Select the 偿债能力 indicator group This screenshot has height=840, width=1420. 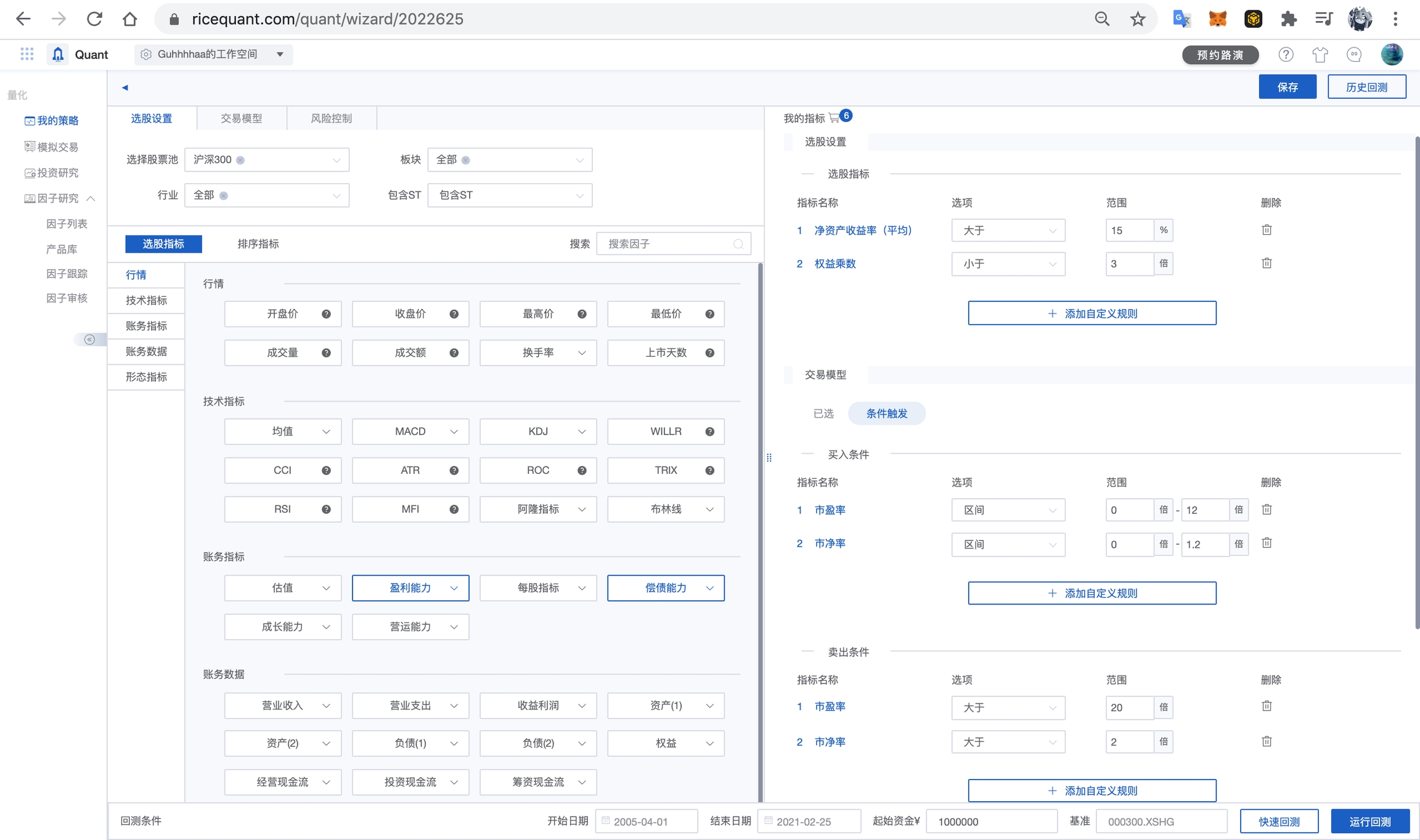click(666, 588)
